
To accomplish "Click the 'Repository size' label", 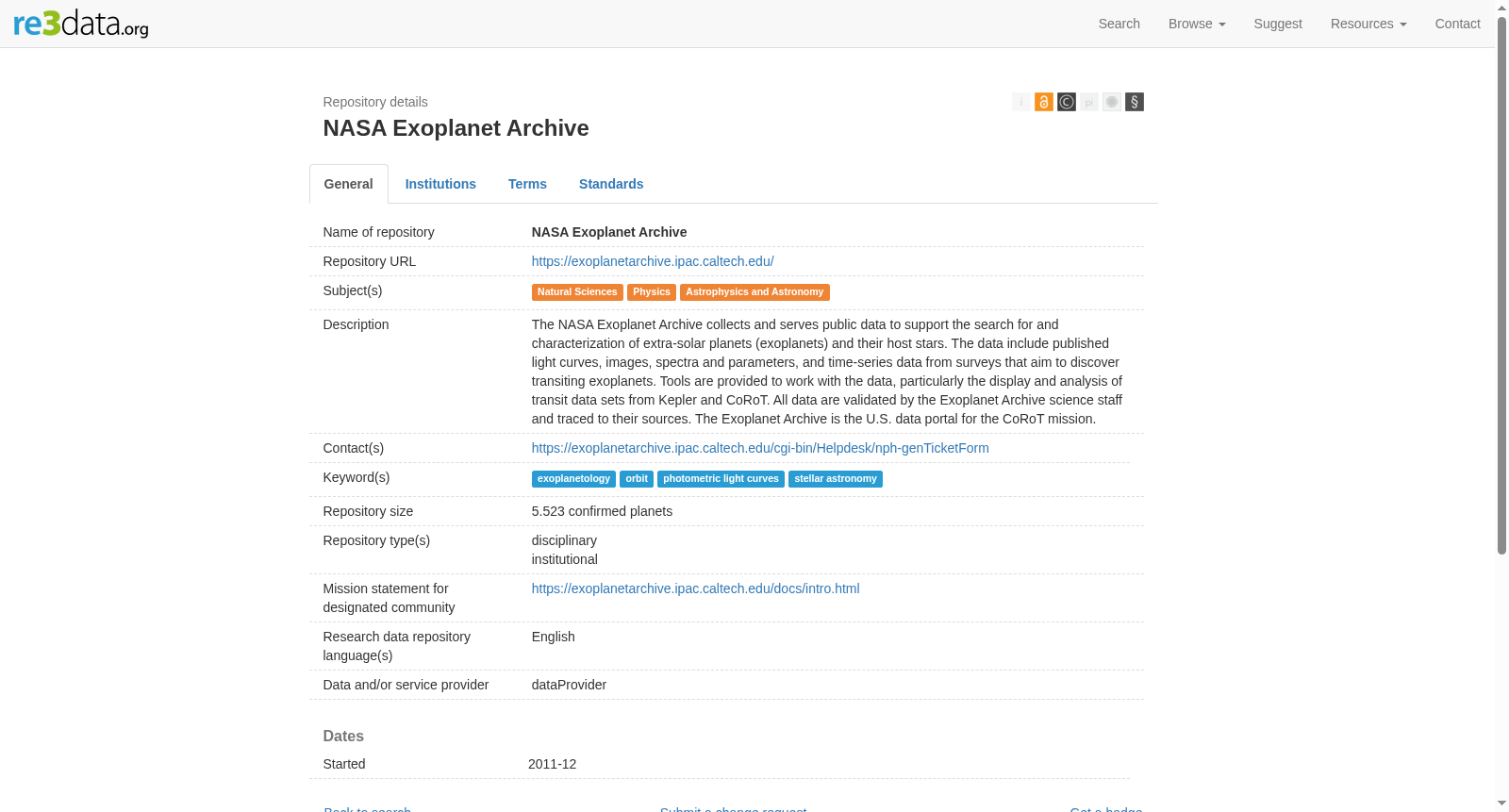I will 368,511.
